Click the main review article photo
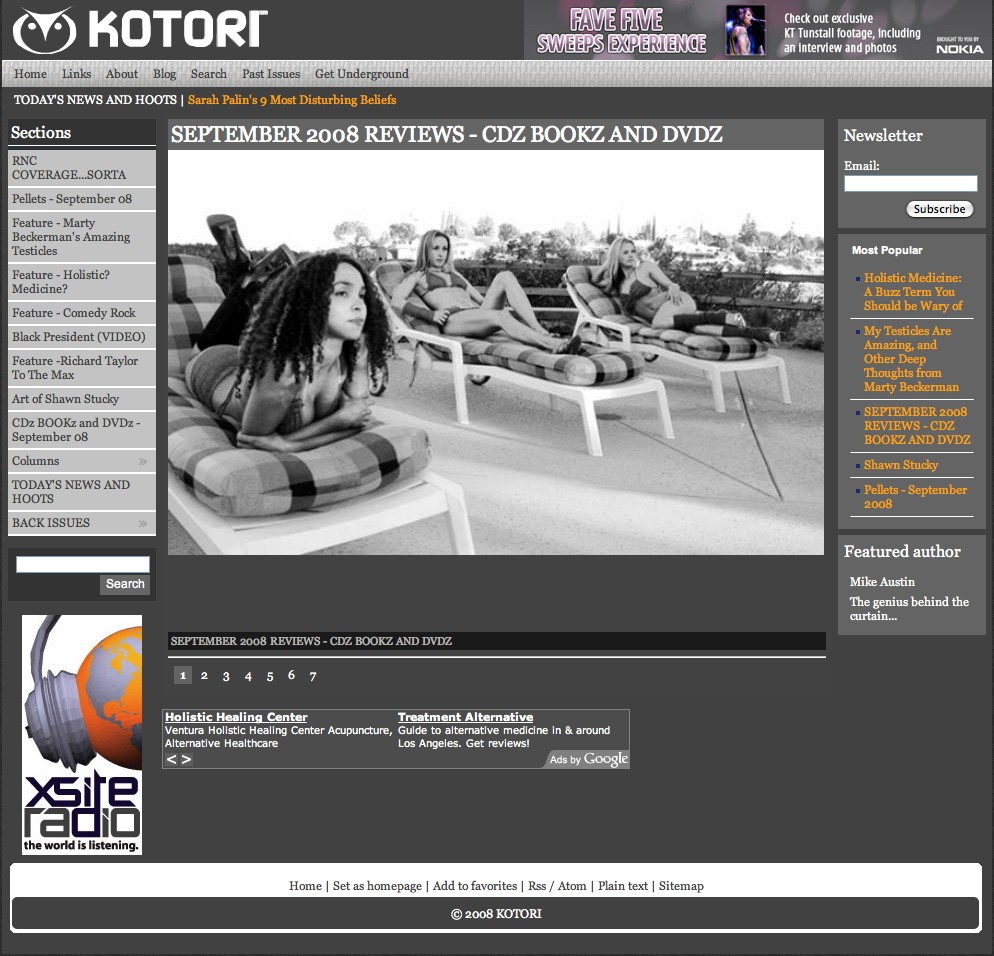The height and width of the screenshot is (956, 994). 496,352
